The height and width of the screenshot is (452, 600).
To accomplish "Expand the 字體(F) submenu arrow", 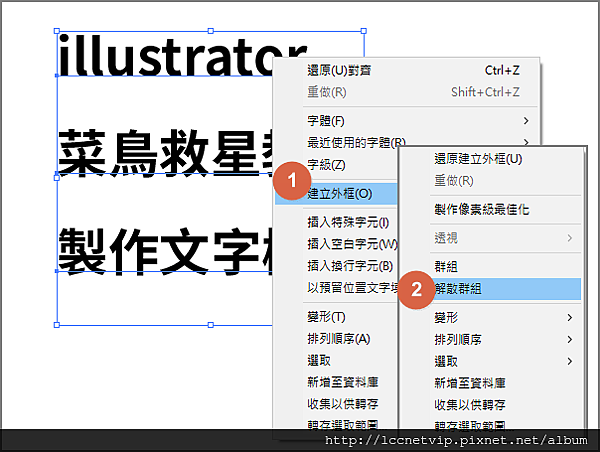I will tap(526, 121).
